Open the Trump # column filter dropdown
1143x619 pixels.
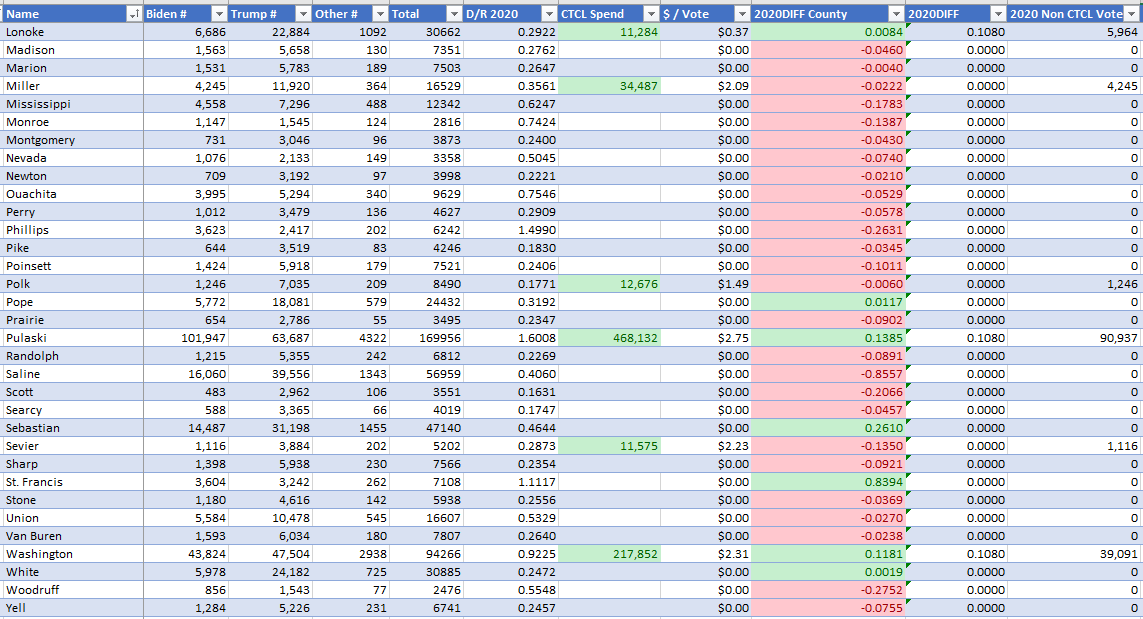tap(303, 14)
